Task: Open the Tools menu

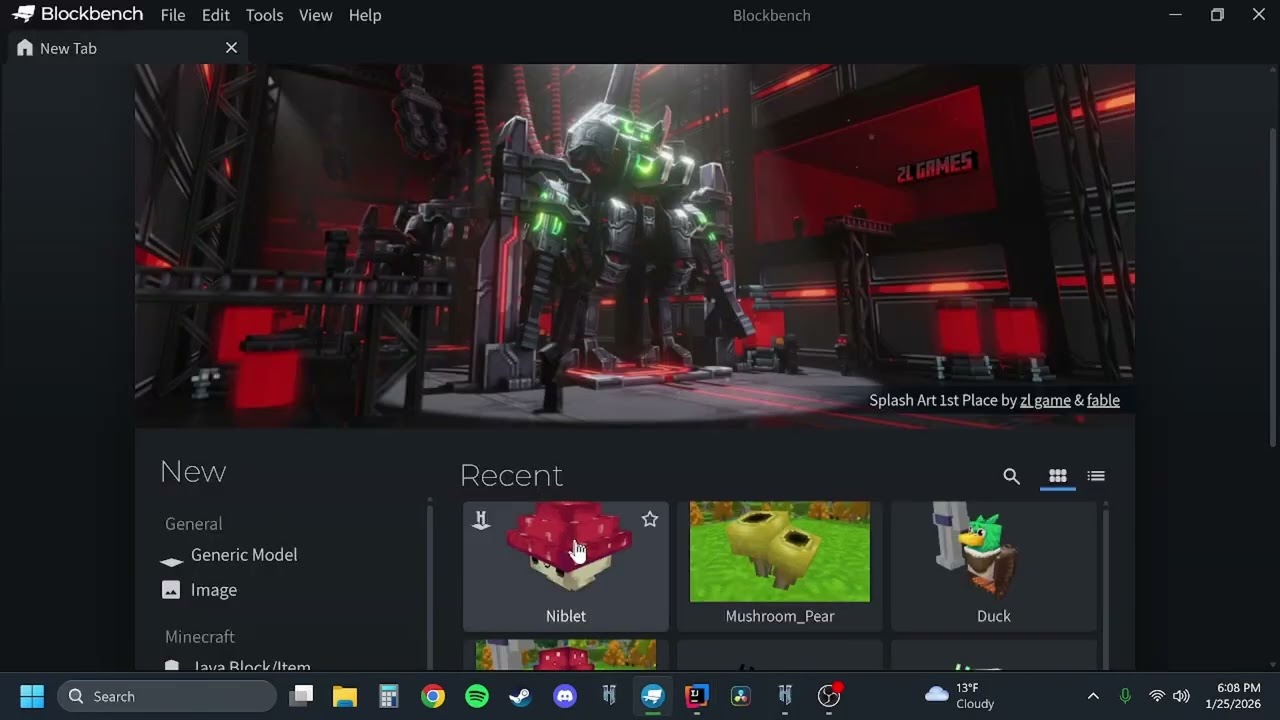Action: (264, 15)
